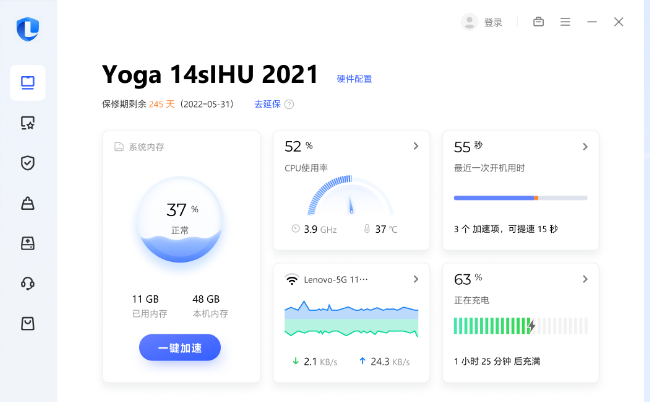
Task: Open the monitor with star sidebar icon
Action: pyautogui.click(x=28, y=123)
